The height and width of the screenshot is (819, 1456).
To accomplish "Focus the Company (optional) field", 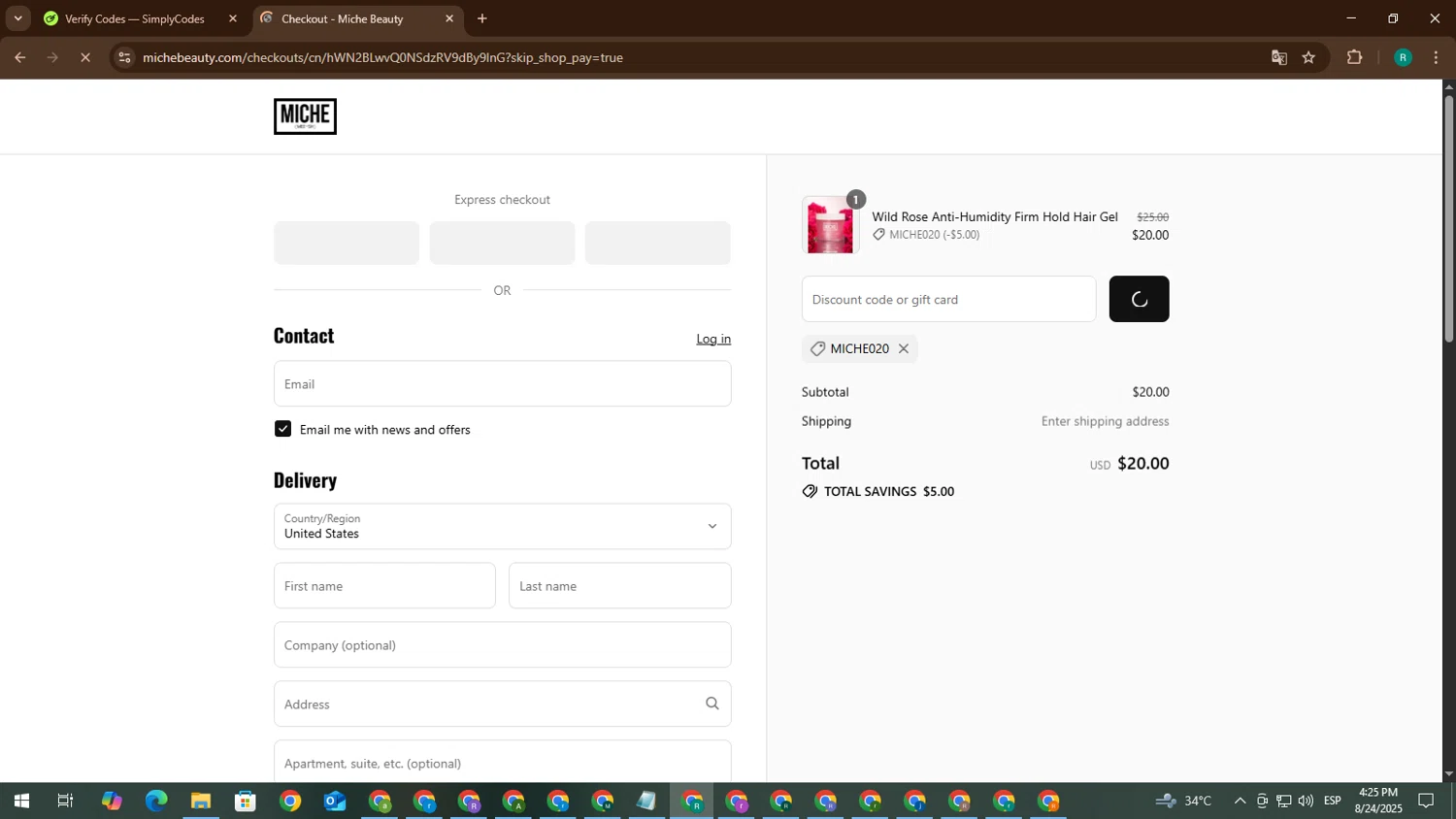I will (502, 644).
